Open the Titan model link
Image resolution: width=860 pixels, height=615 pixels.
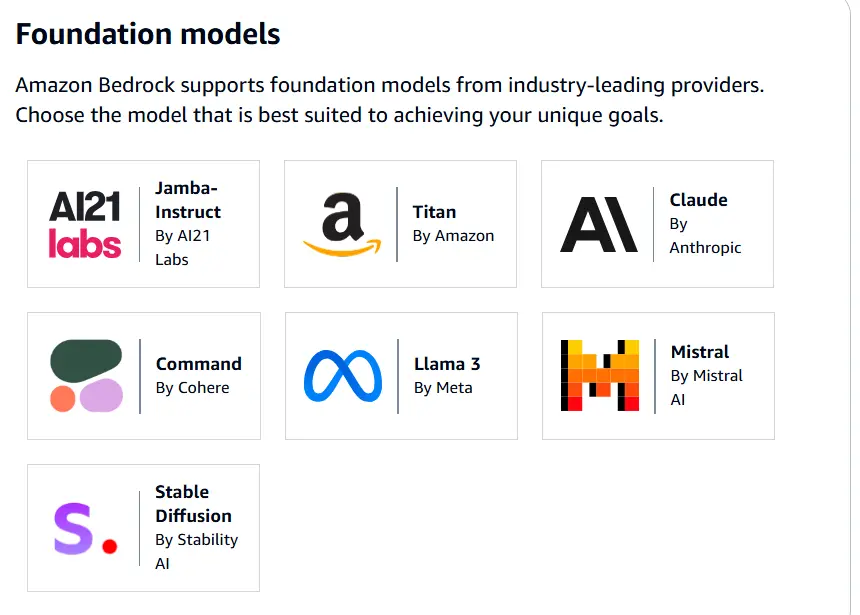[434, 212]
